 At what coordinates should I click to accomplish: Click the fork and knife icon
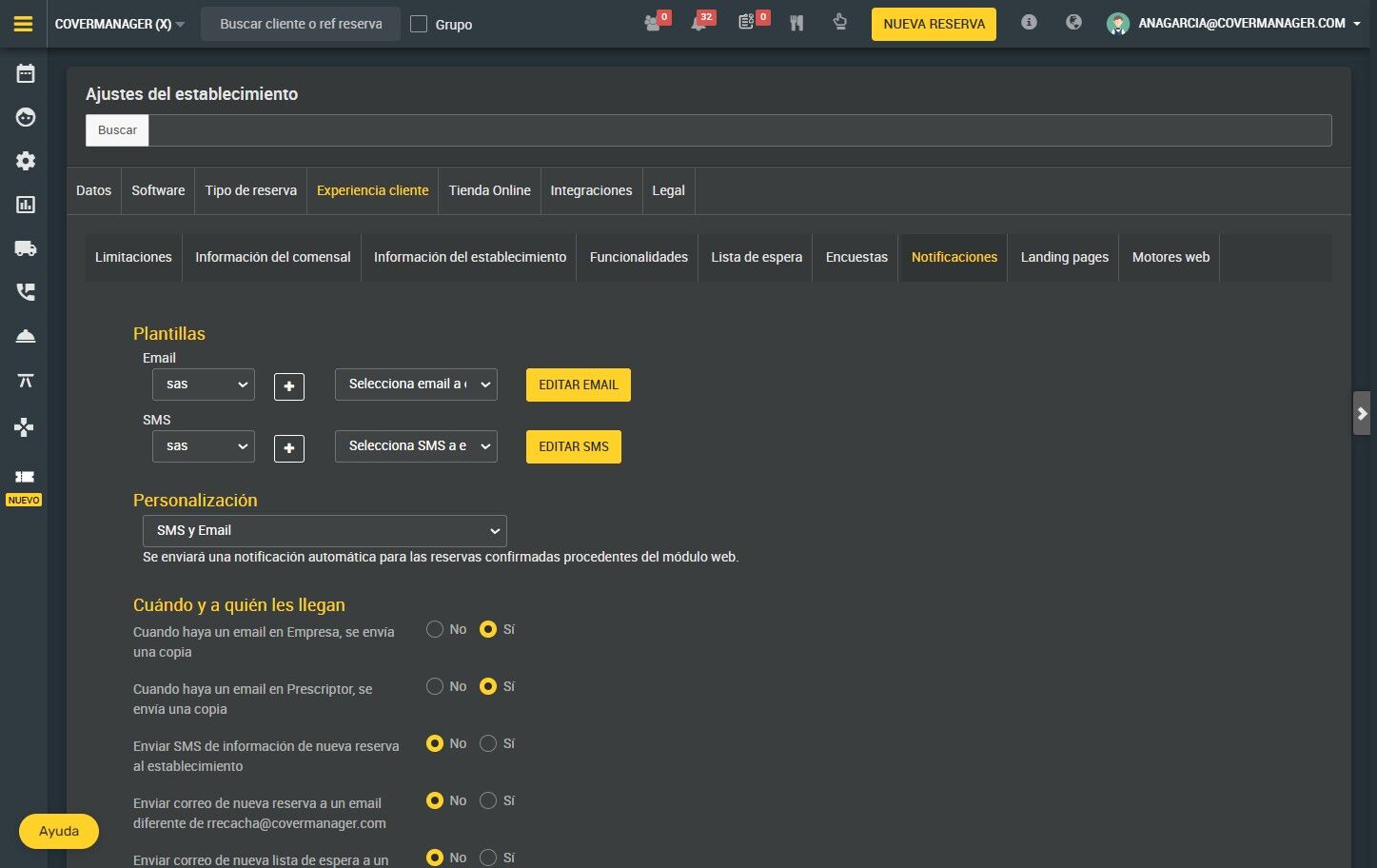click(797, 23)
